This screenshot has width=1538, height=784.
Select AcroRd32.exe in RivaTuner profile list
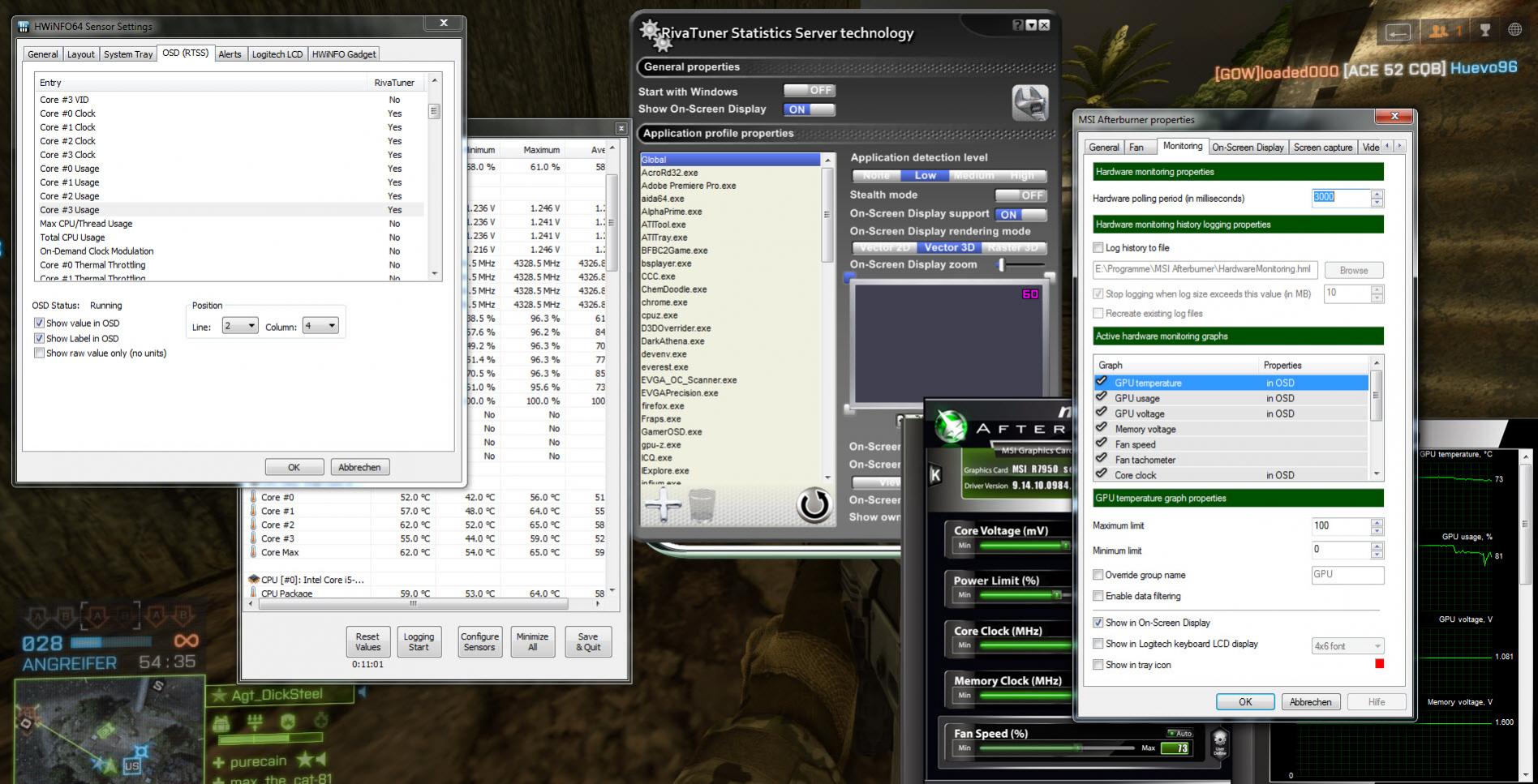click(x=730, y=173)
